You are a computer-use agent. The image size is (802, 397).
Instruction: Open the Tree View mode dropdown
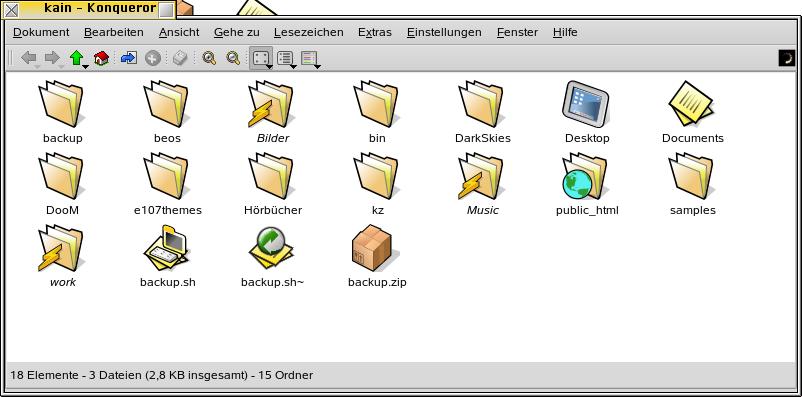click(286, 59)
